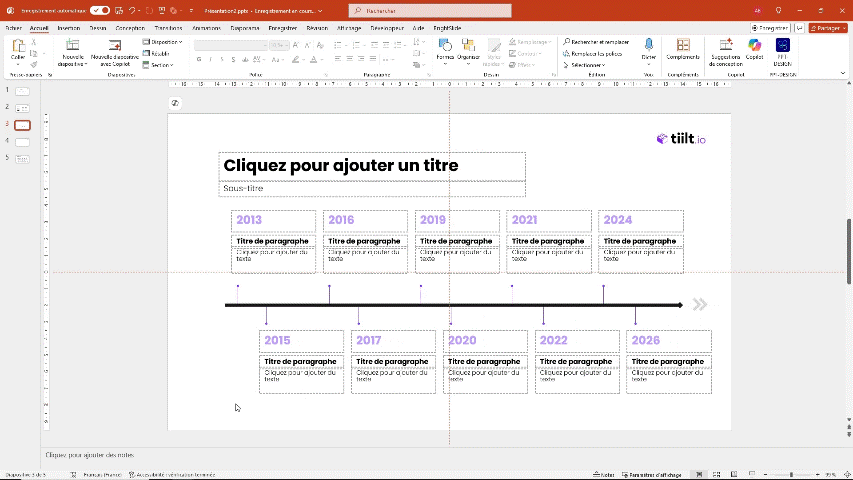Click the Organiser arrange icon
The width and height of the screenshot is (853, 480).
(x=468, y=47)
